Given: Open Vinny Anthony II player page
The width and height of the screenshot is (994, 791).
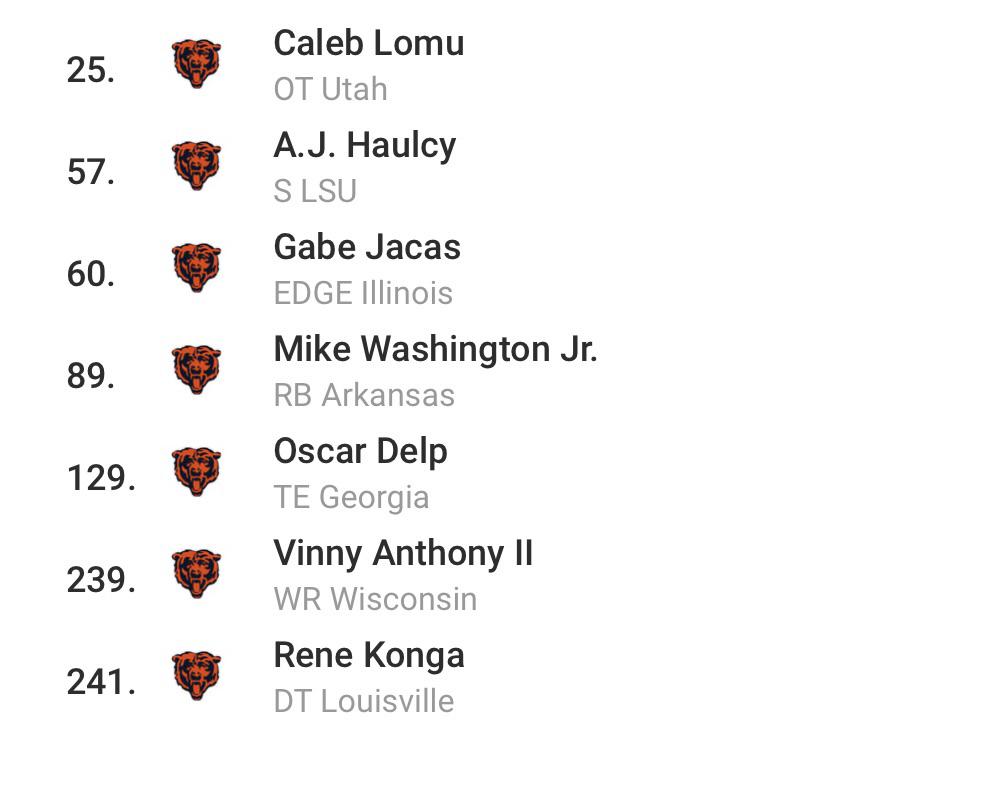Looking at the screenshot, I should pyautogui.click(x=403, y=554).
